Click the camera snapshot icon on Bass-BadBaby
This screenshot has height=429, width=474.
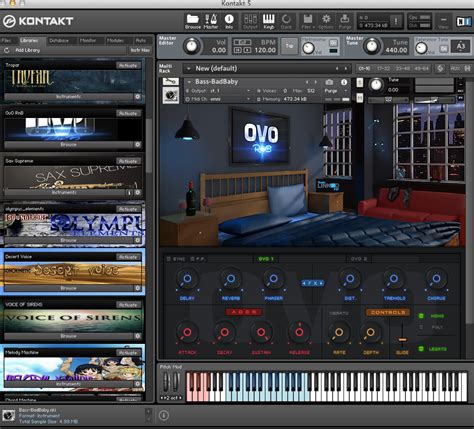[329, 82]
